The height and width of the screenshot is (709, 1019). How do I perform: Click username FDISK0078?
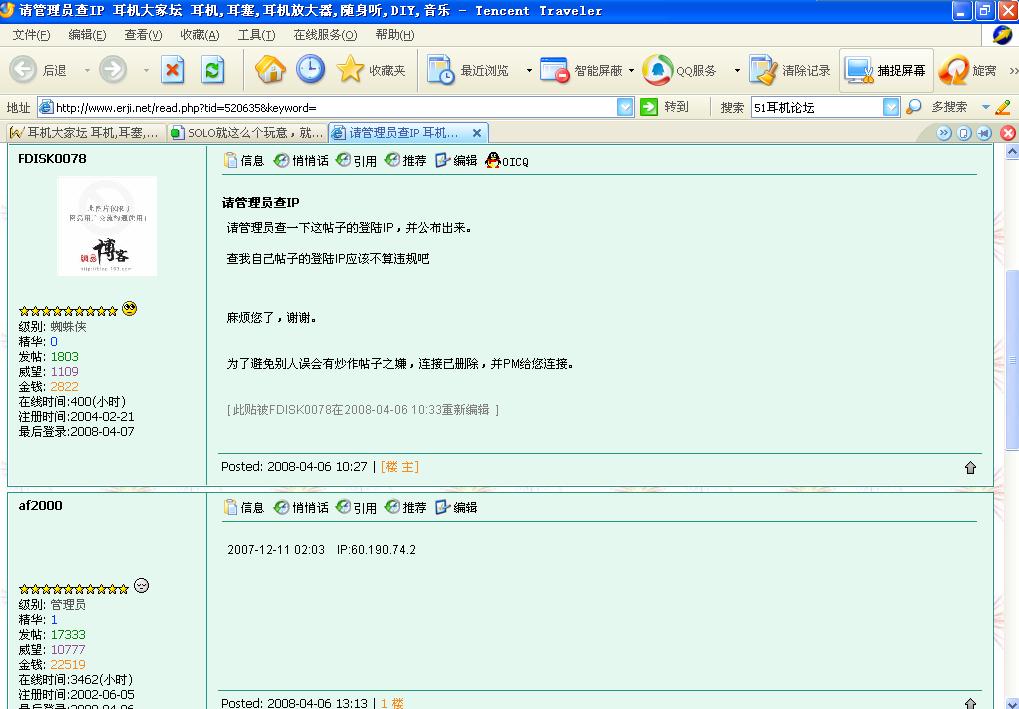(x=52, y=159)
